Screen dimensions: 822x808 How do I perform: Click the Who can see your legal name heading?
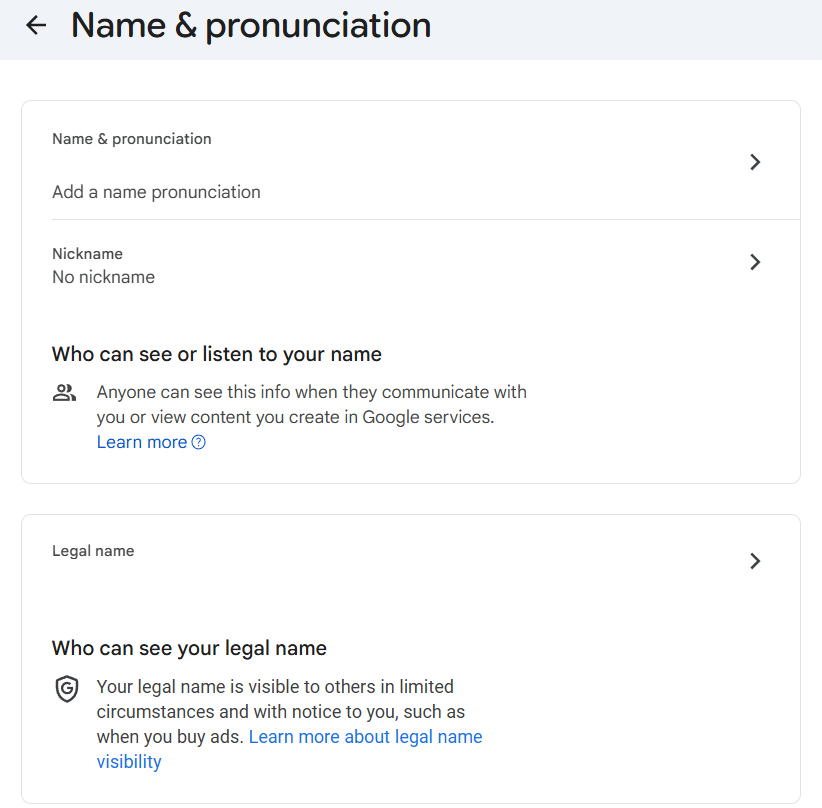tap(189, 648)
